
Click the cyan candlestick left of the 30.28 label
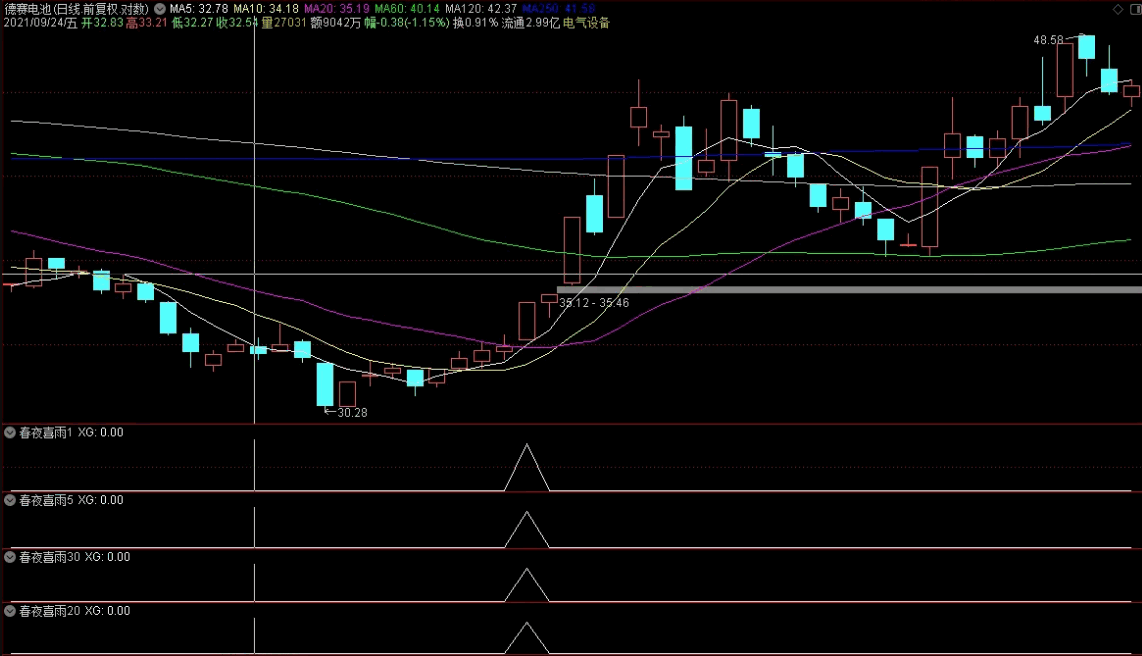(x=325, y=384)
